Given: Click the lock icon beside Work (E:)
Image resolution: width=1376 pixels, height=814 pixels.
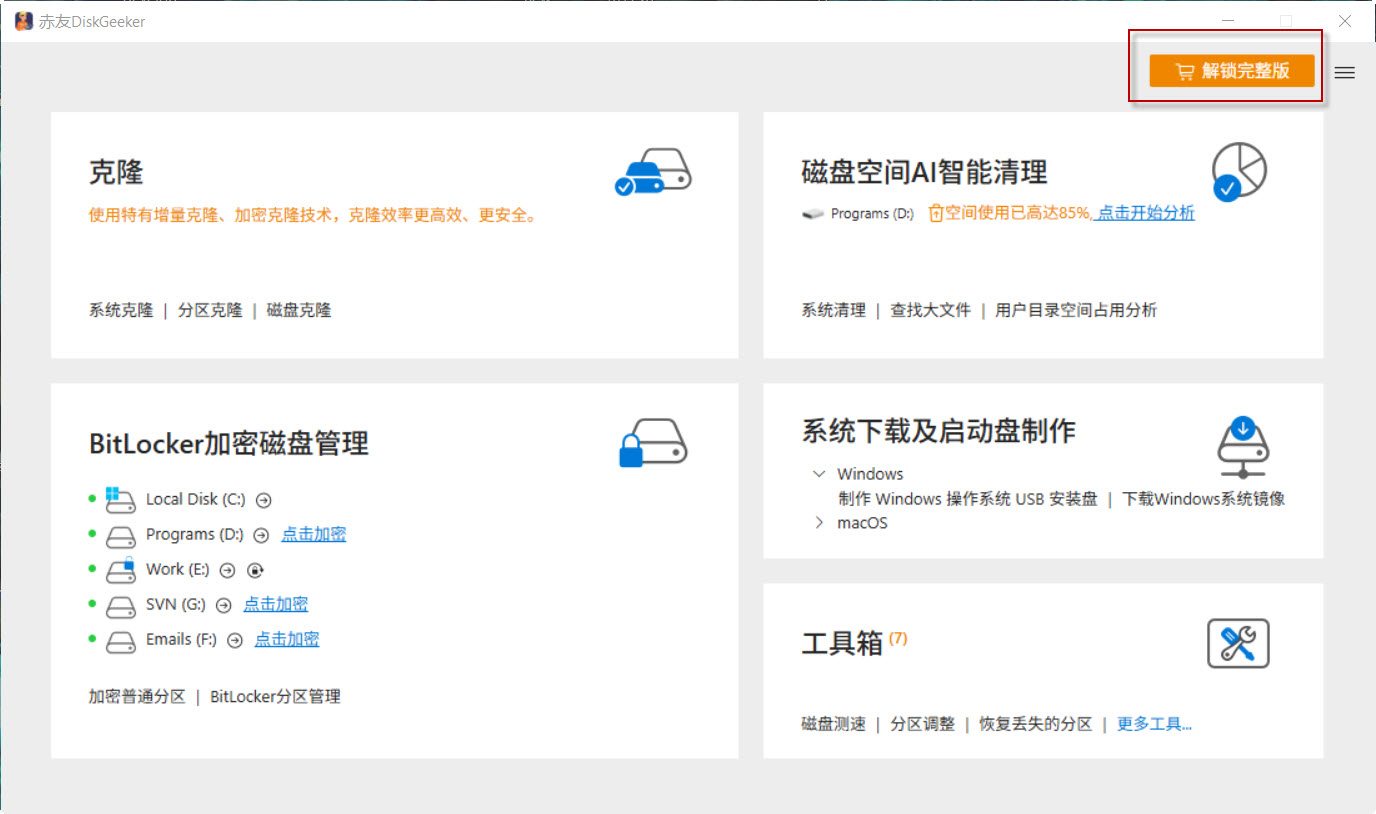Looking at the screenshot, I should 256,570.
